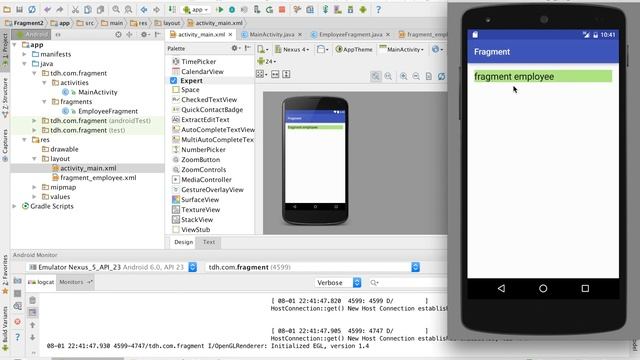Select the Design tab
640x360 pixels.
pyautogui.click(x=183, y=242)
